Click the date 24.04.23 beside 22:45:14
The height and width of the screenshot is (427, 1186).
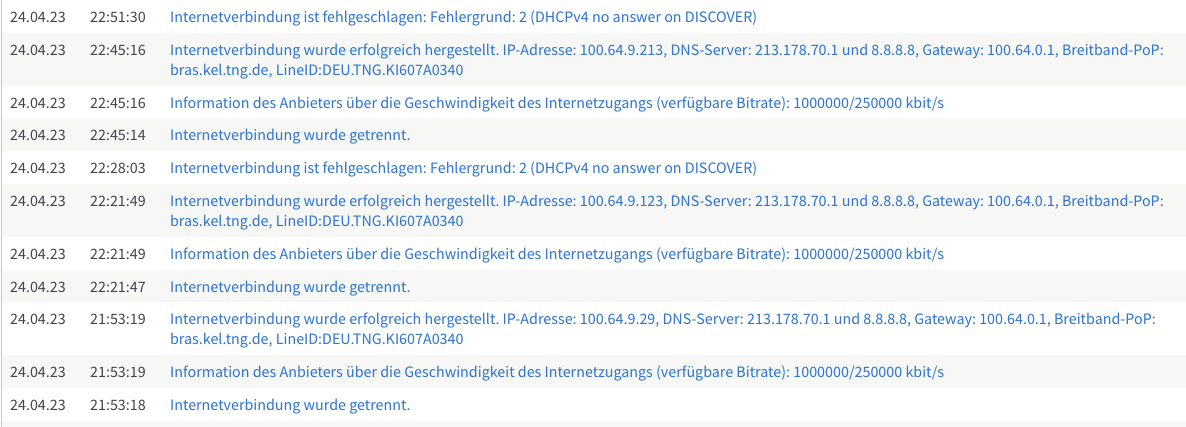[38, 135]
